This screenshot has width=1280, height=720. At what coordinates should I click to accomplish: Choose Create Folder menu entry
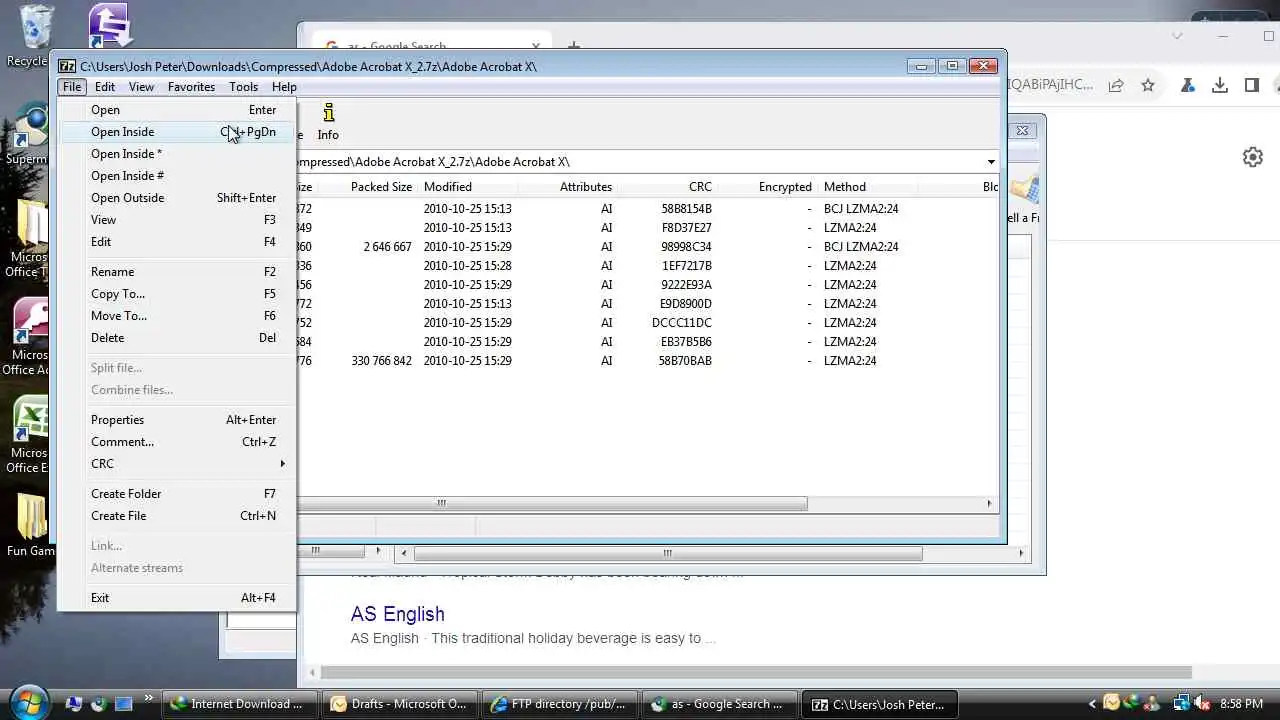pos(177,494)
